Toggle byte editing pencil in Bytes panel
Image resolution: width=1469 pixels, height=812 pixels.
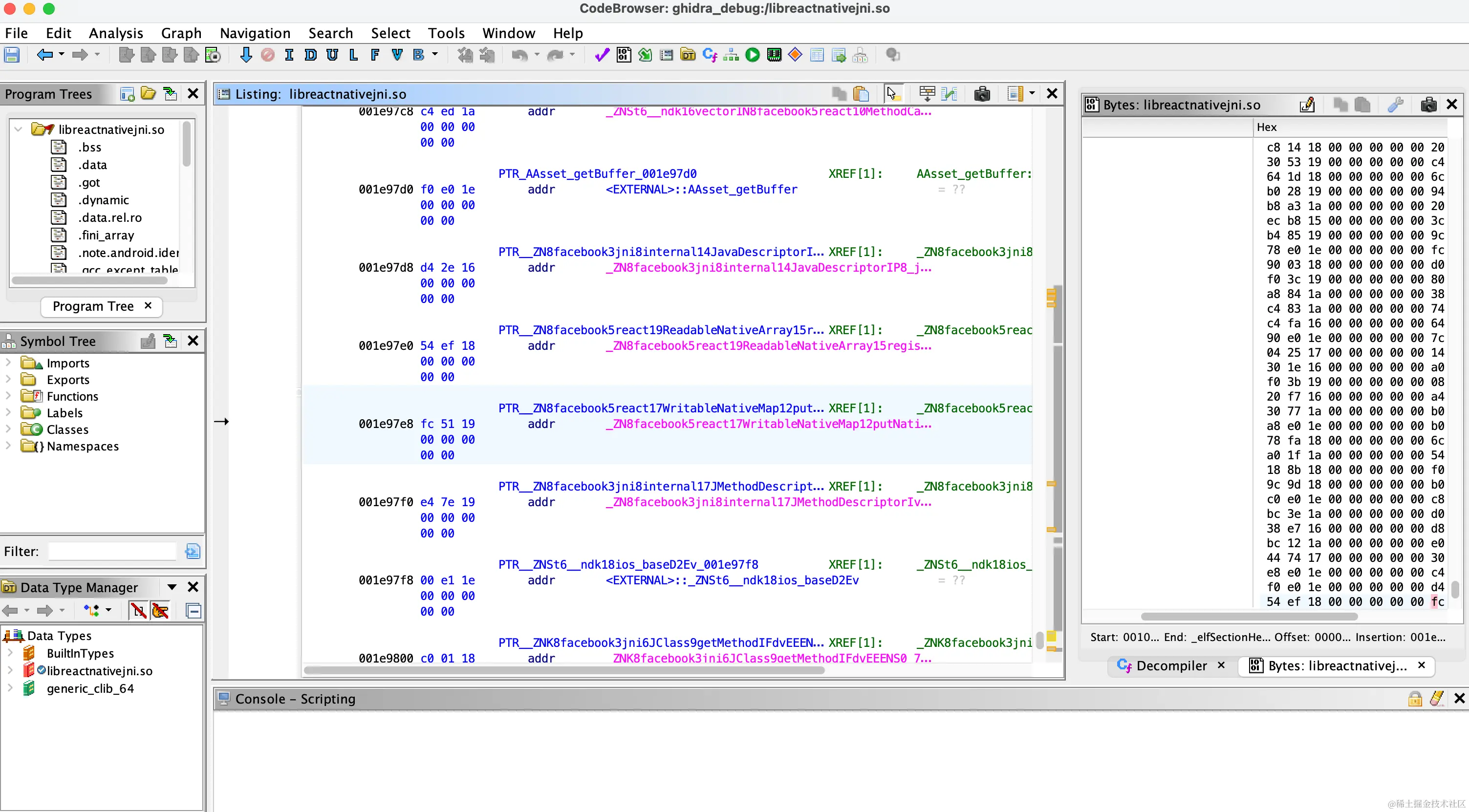coord(1307,105)
